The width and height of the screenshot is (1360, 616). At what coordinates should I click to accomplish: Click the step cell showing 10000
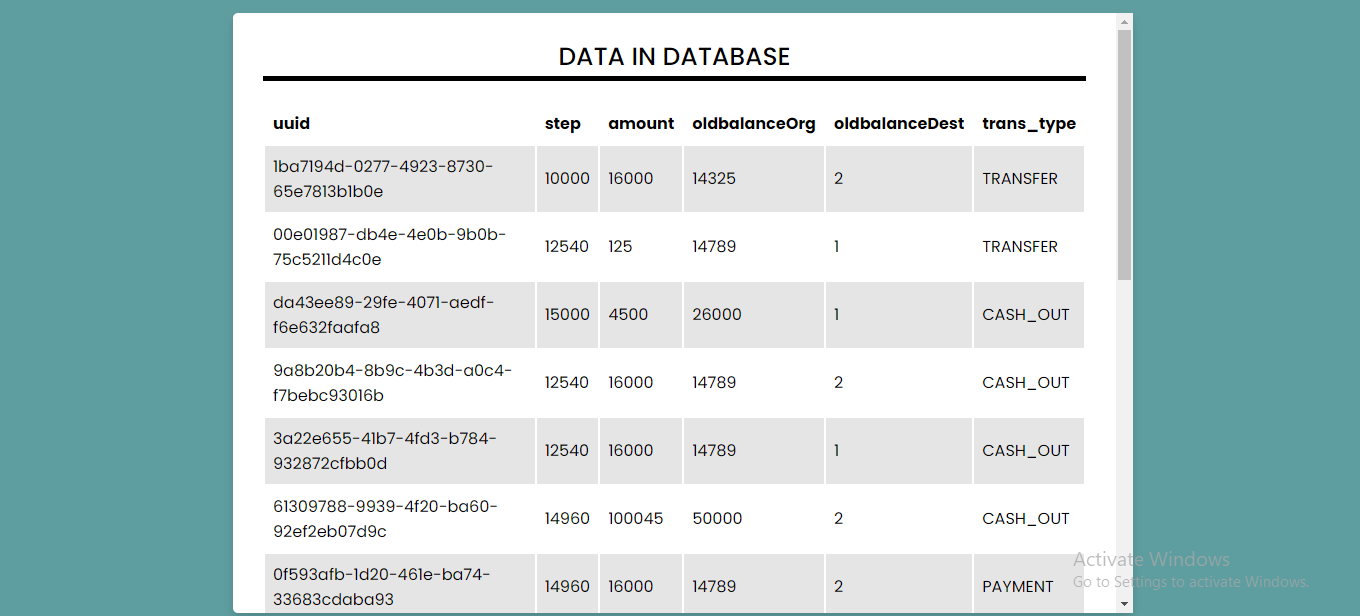(x=567, y=179)
